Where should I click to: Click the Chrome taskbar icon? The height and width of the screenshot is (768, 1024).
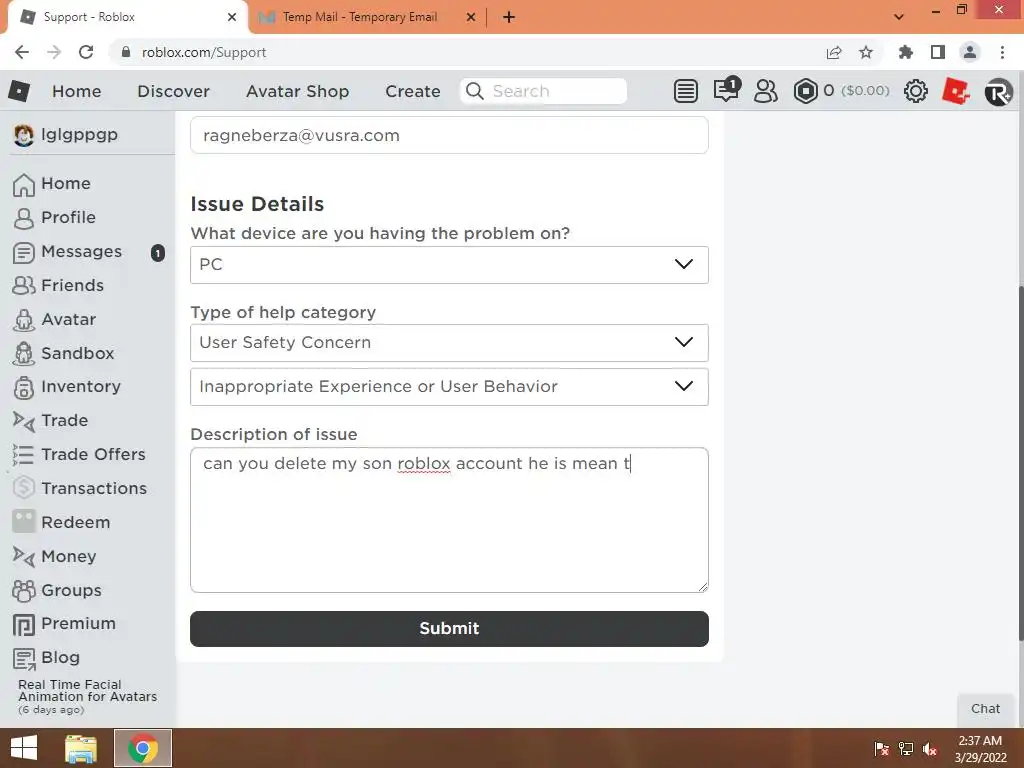click(x=143, y=748)
